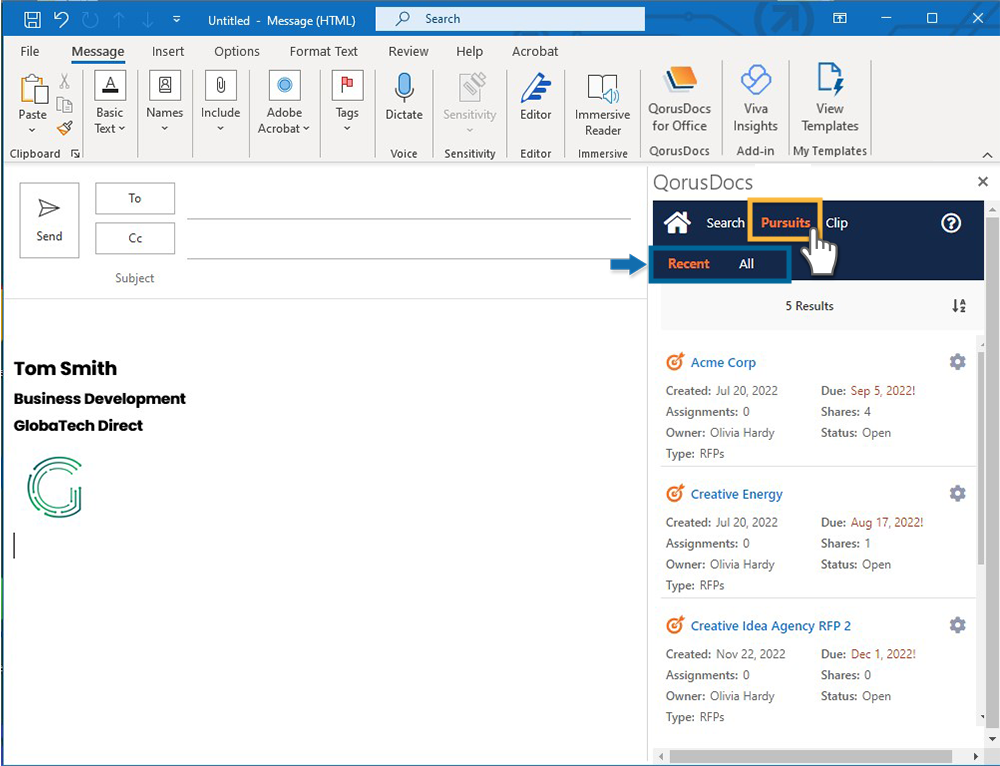
Task: Save the message with the floppy disk icon
Action: [32, 19]
